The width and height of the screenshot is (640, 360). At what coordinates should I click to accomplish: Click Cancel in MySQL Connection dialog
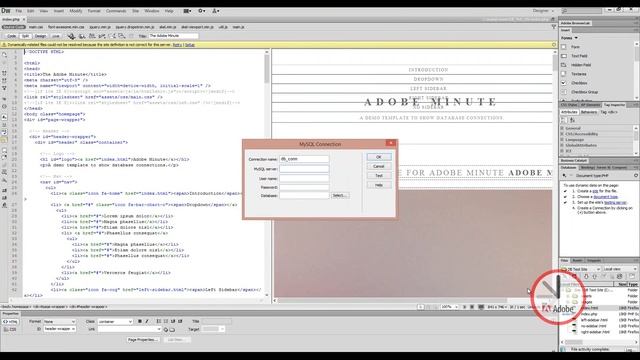coord(378,167)
